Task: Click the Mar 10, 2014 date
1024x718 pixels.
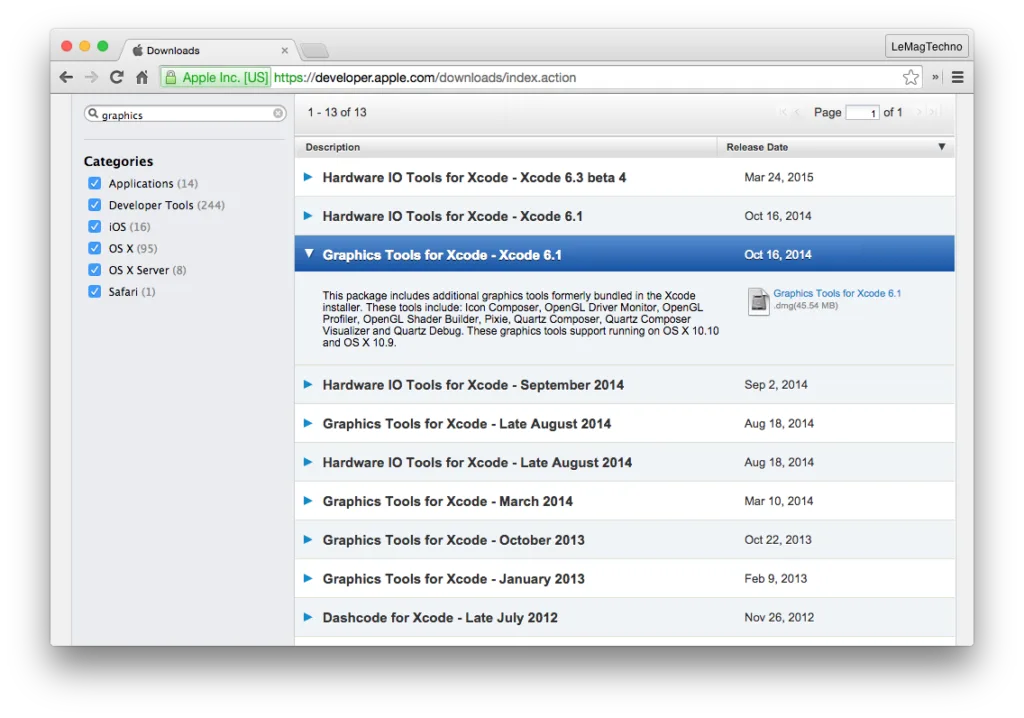Action: point(778,500)
